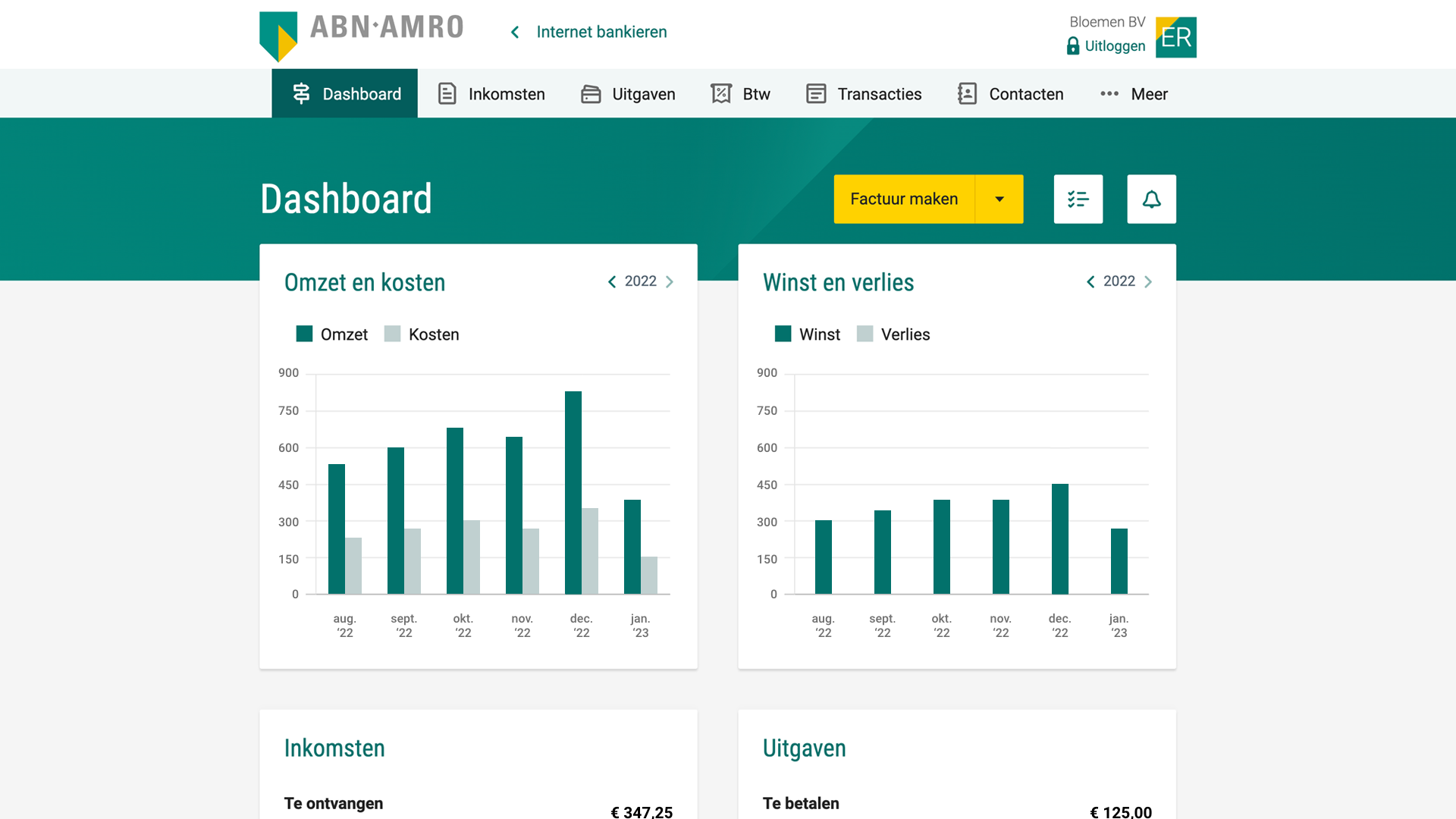Click the Btw percentage icon
This screenshot has width=1456, height=819.
(721, 93)
